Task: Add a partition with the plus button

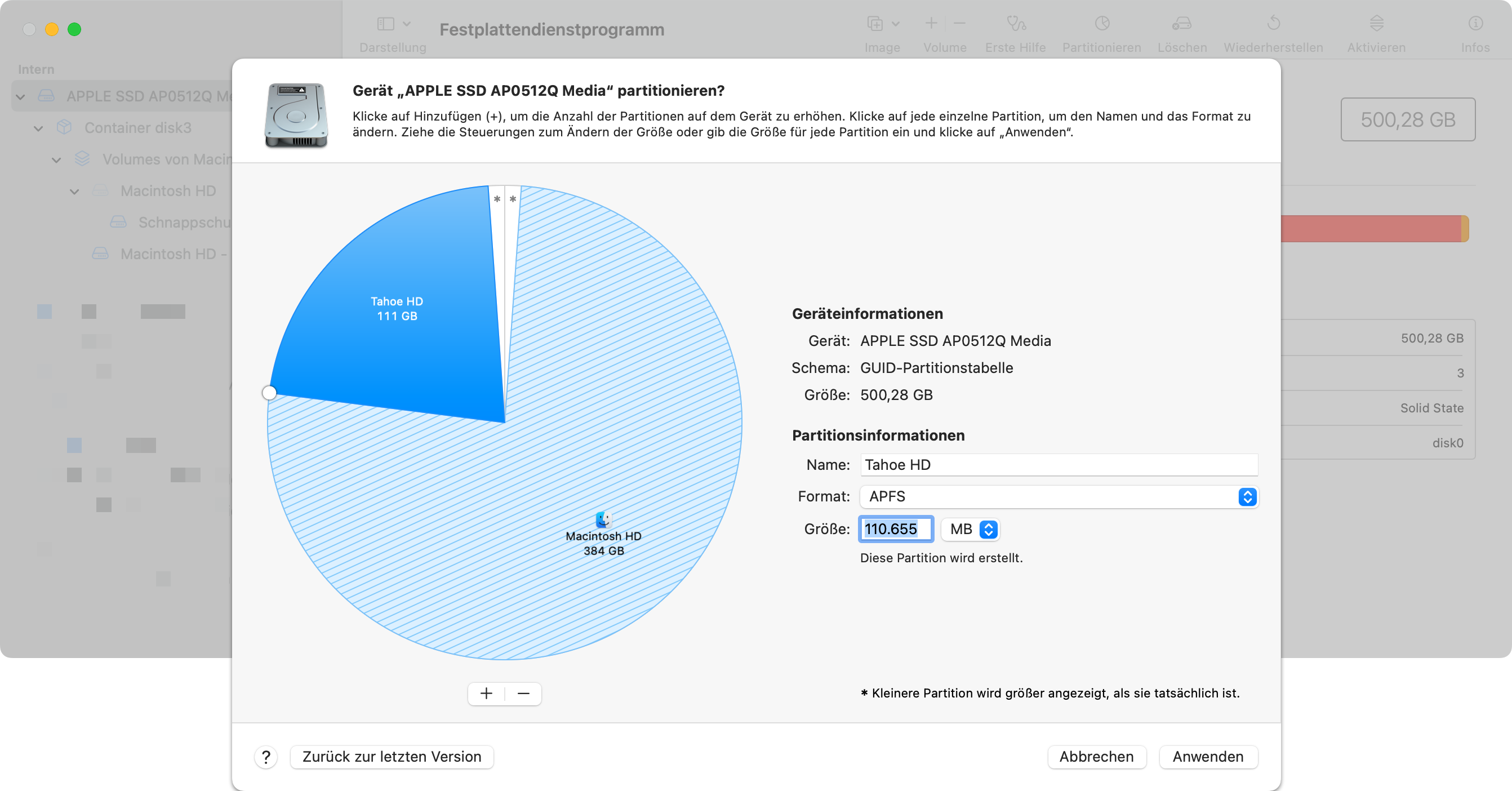Action: pos(487,694)
